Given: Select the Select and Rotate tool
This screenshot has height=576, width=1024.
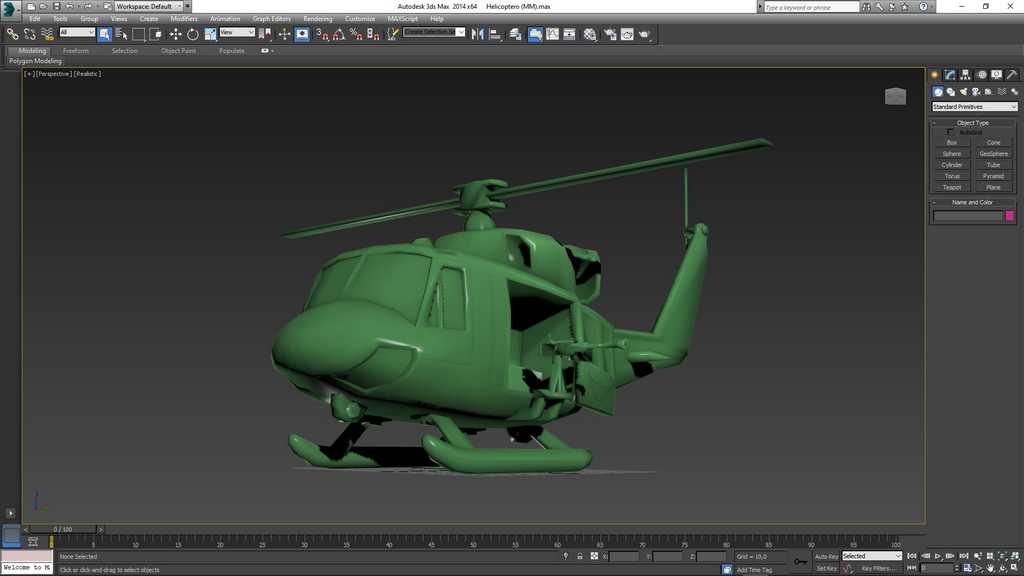Looking at the screenshot, I should pos(193,33).
